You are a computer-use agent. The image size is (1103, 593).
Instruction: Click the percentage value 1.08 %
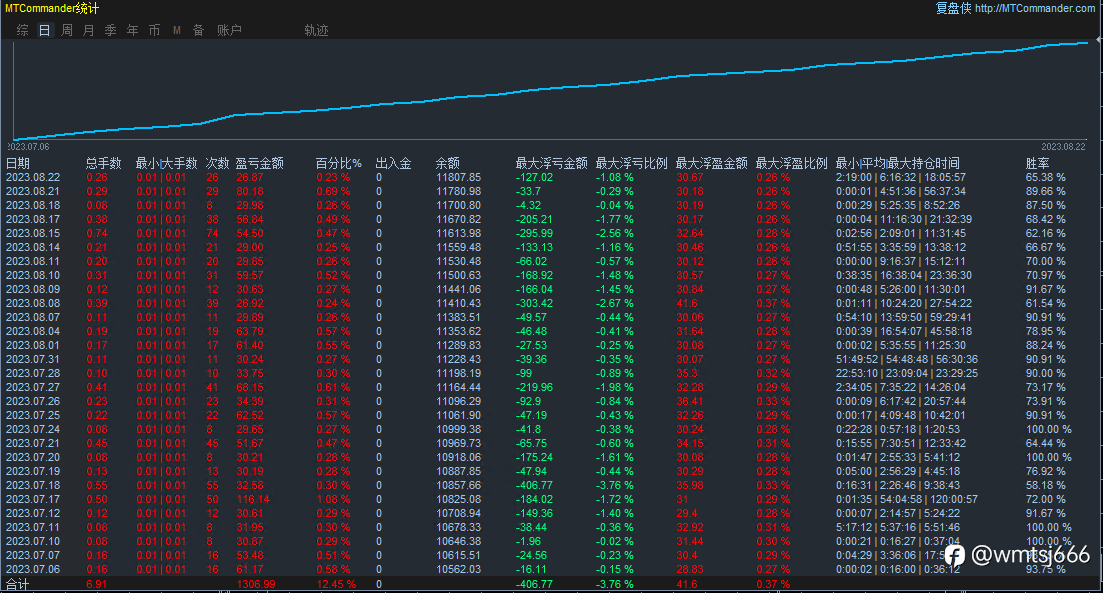click(333, 499)
